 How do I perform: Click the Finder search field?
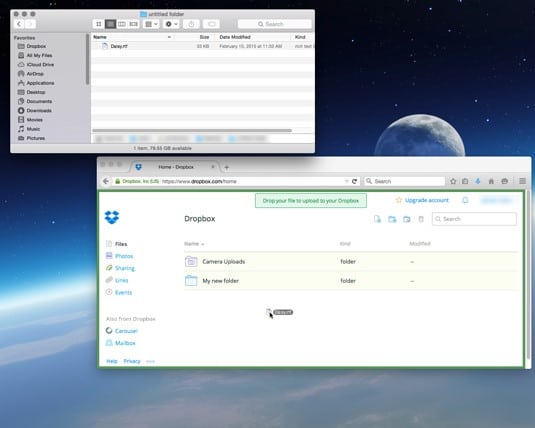(274, 24)
